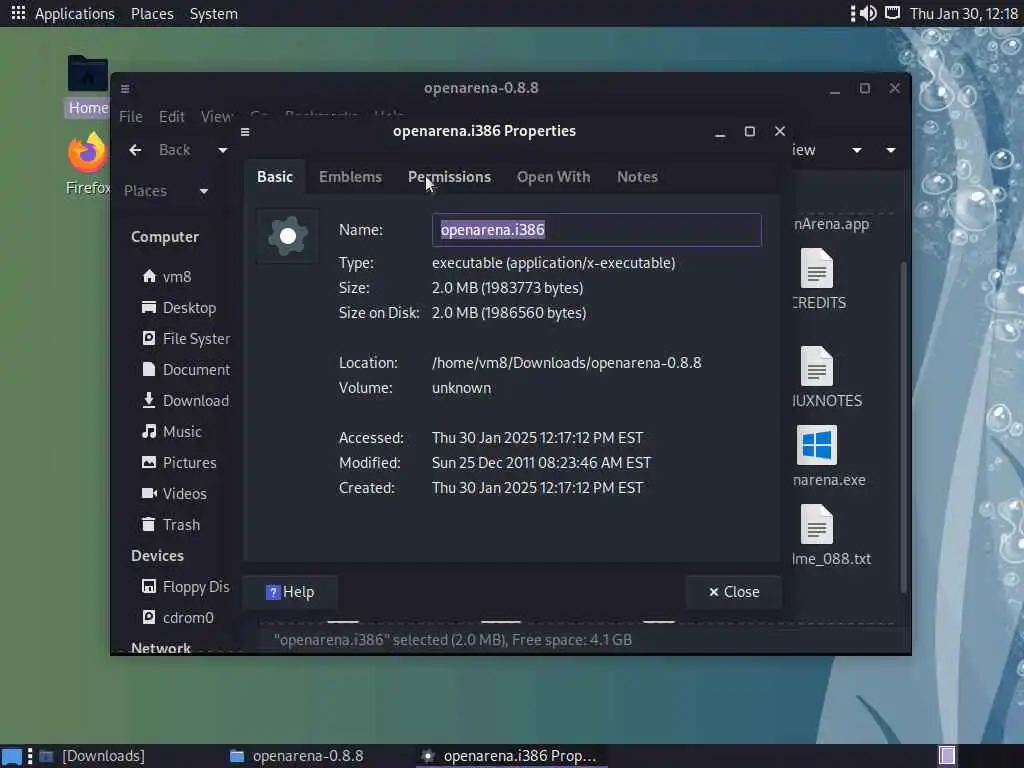The height and width of the screenshot is (768, 1024).
Task: Switch to the Open With tab
Action: click(x=554, y=177)
